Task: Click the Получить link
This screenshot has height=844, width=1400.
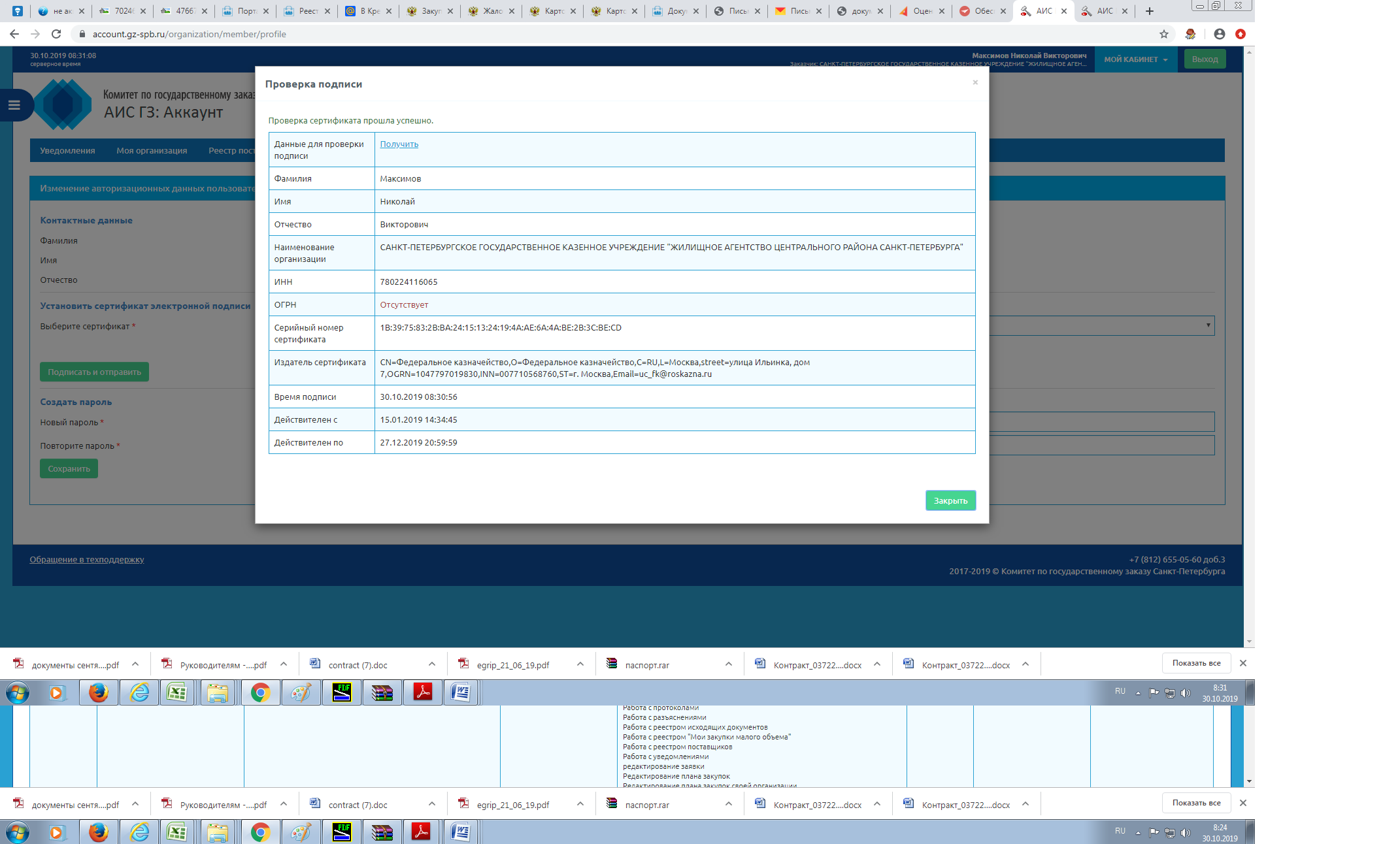Action: [399, 144]
